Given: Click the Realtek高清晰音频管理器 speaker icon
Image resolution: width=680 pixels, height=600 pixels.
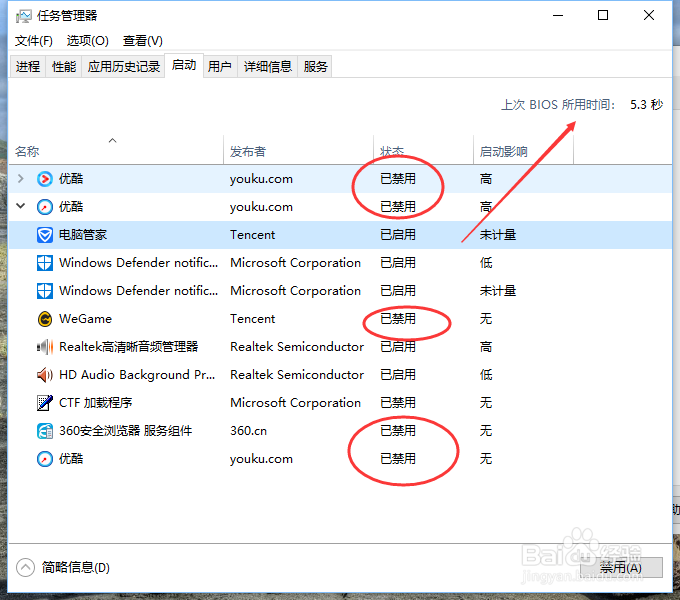Looking at the screenshot, I should pos(45,347).
